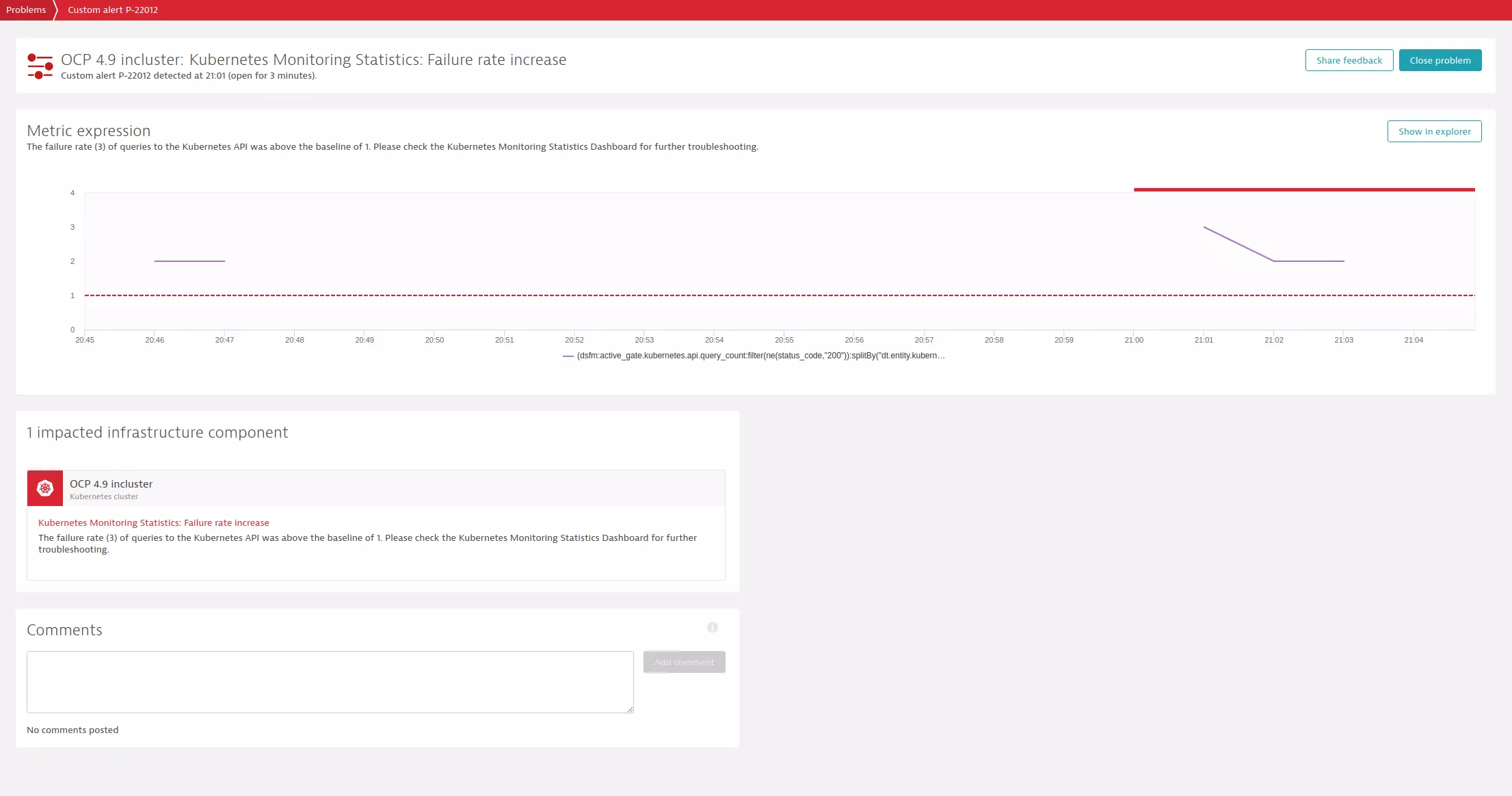Open the metric with Show in explorer
1512x796 pixels.
(1434, 131)
